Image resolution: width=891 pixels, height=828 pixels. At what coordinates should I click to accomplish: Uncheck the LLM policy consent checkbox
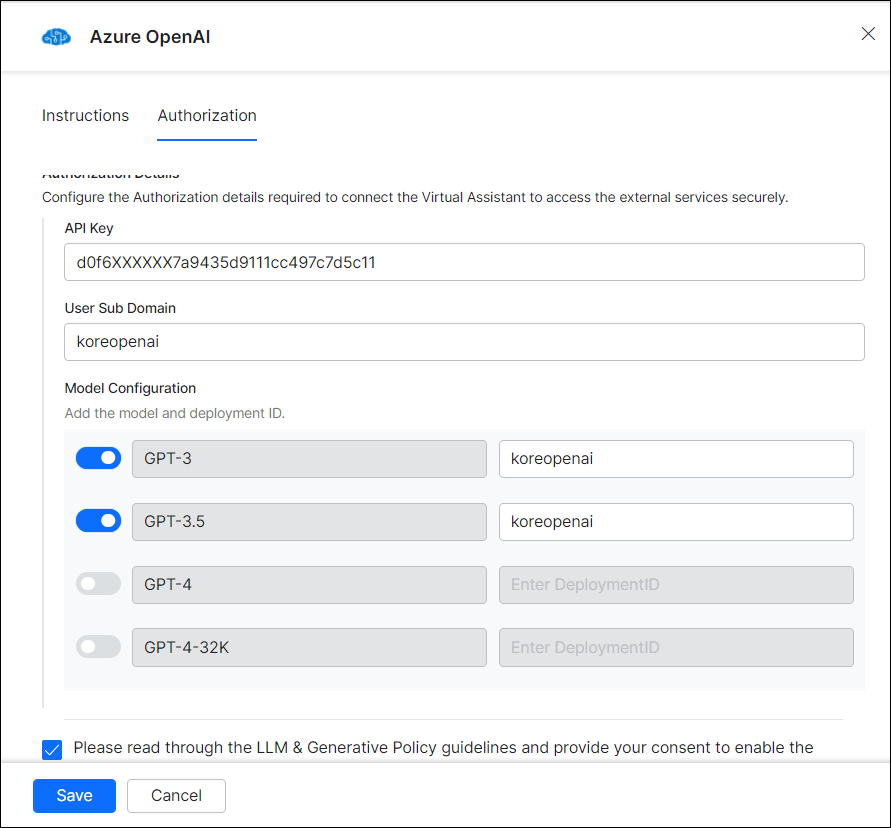point(51,749)
